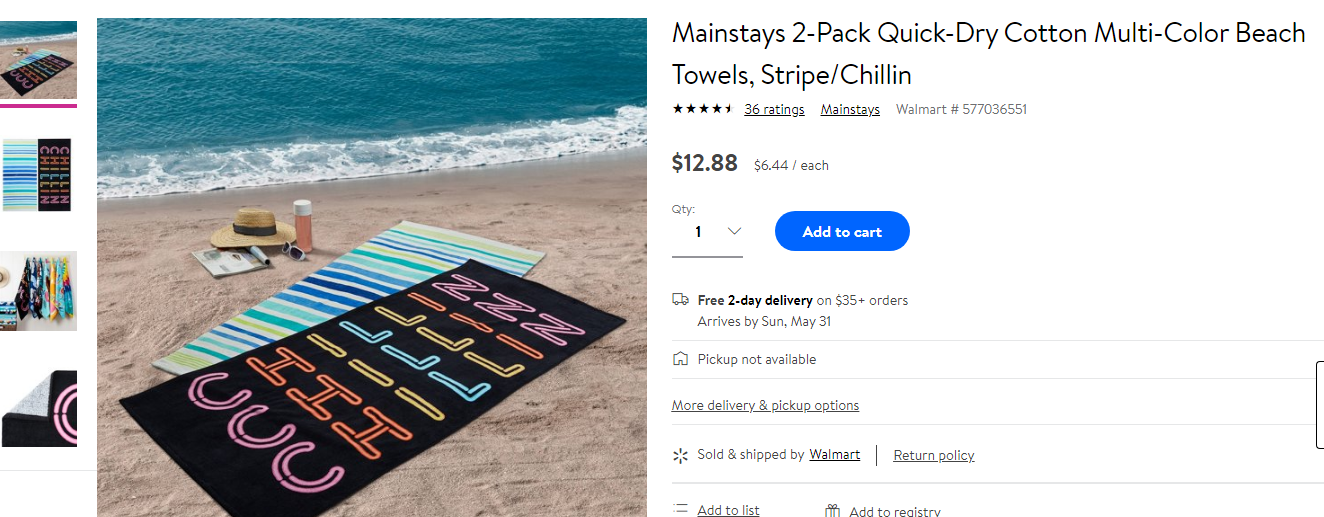1324x517 pixels.
Task: View the Return policy
Action: click(x=933, y=455)
